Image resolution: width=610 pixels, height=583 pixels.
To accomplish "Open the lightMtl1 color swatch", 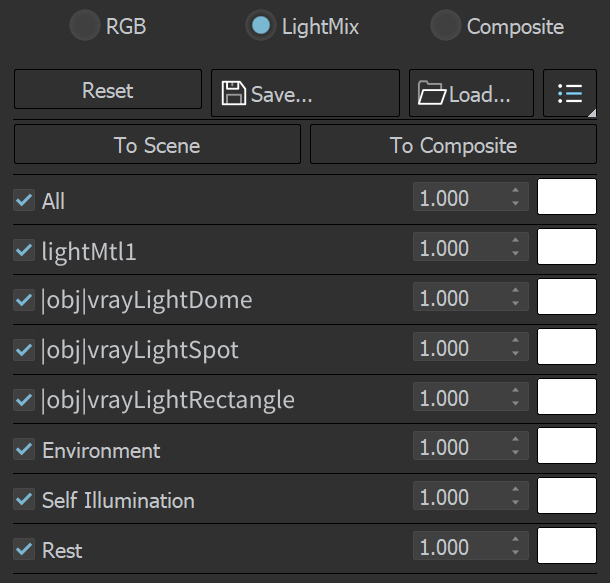I will (x=567, y=247).
